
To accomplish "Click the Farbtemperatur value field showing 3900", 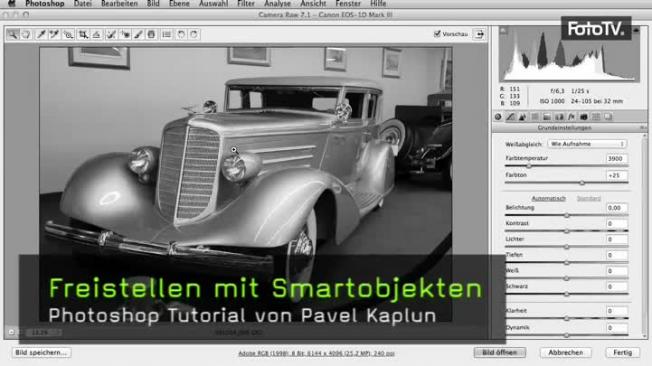I will (x=616, y=159).
